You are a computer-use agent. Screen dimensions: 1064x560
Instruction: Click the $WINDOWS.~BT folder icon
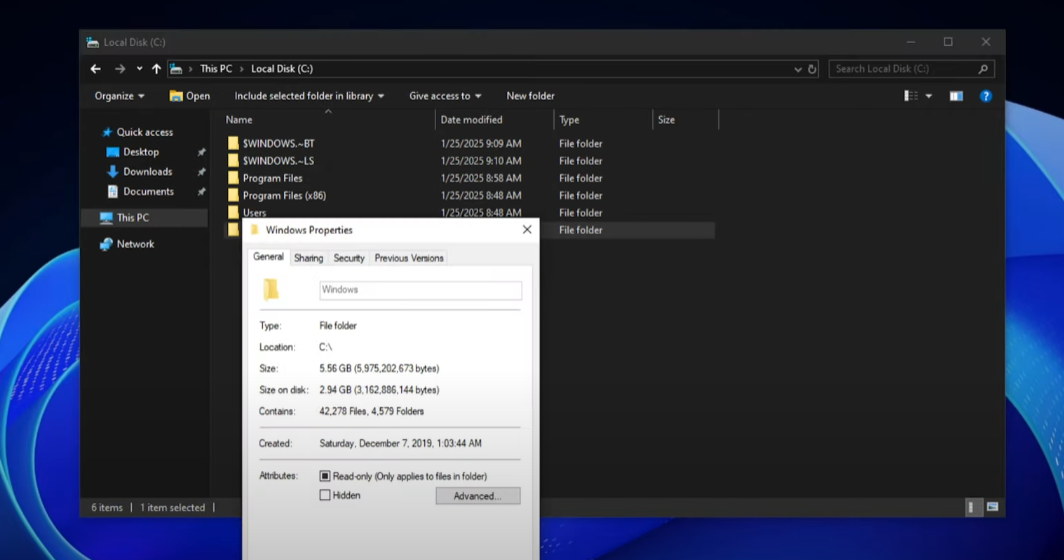tap(233, 143)
